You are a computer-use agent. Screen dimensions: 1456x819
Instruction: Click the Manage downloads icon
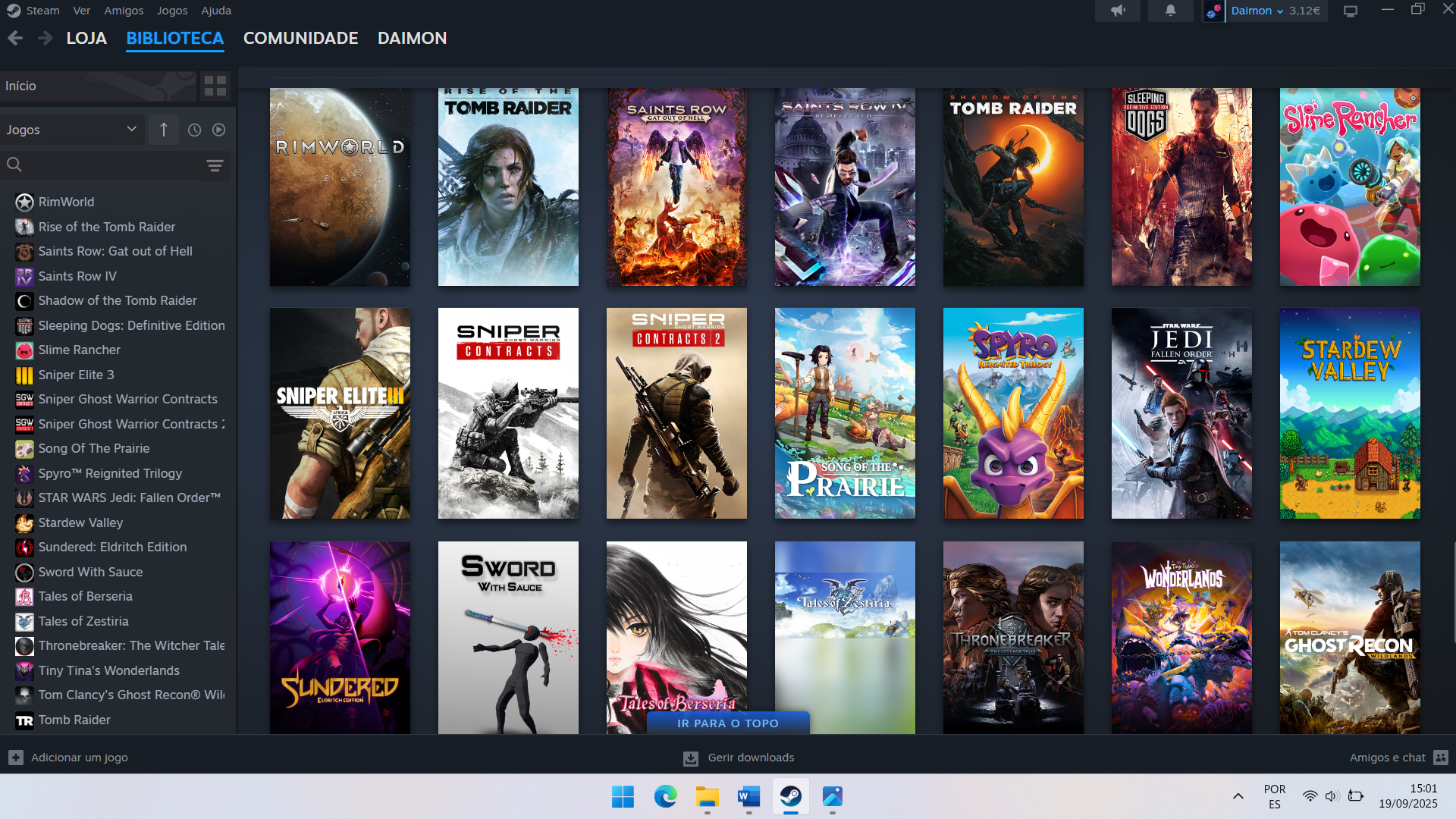pyautogui.click(x=691, y=758)
